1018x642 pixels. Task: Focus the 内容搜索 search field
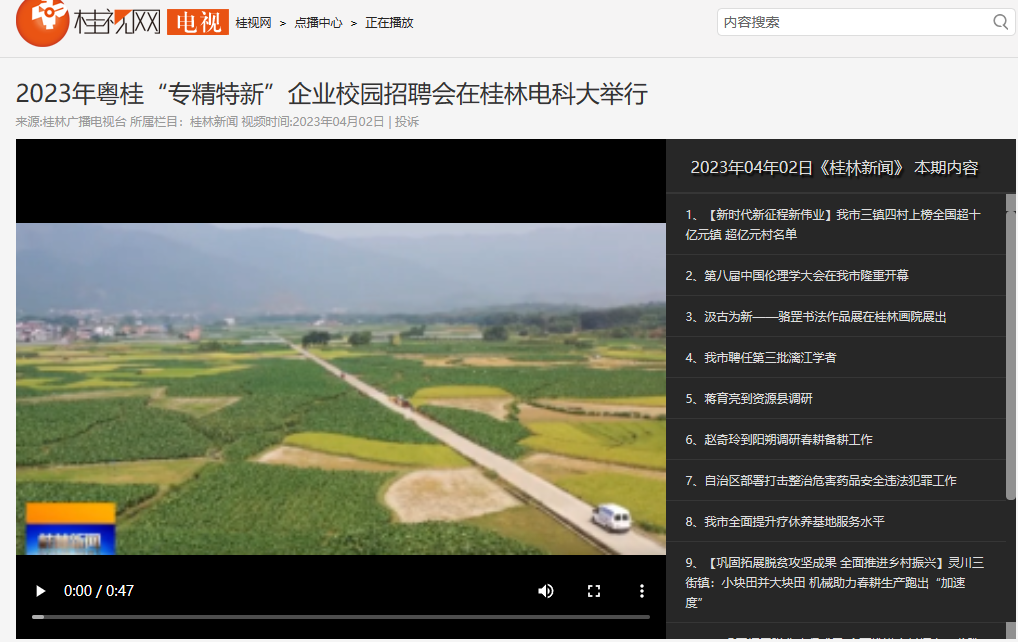pos(856,22)
